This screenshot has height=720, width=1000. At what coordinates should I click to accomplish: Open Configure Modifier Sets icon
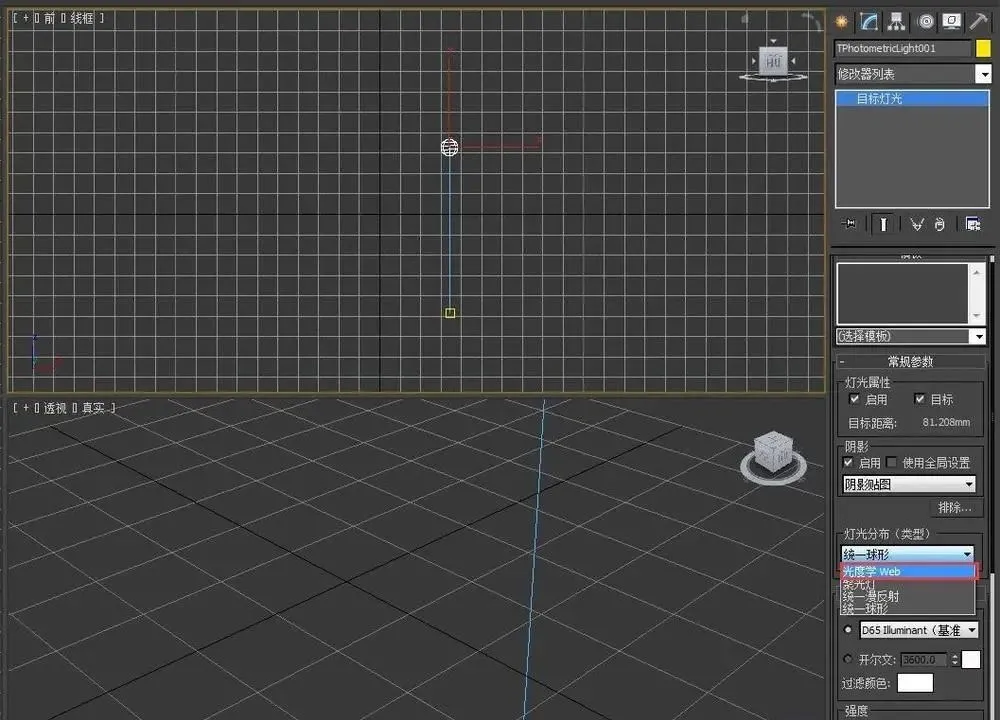(x=973, y=224)
